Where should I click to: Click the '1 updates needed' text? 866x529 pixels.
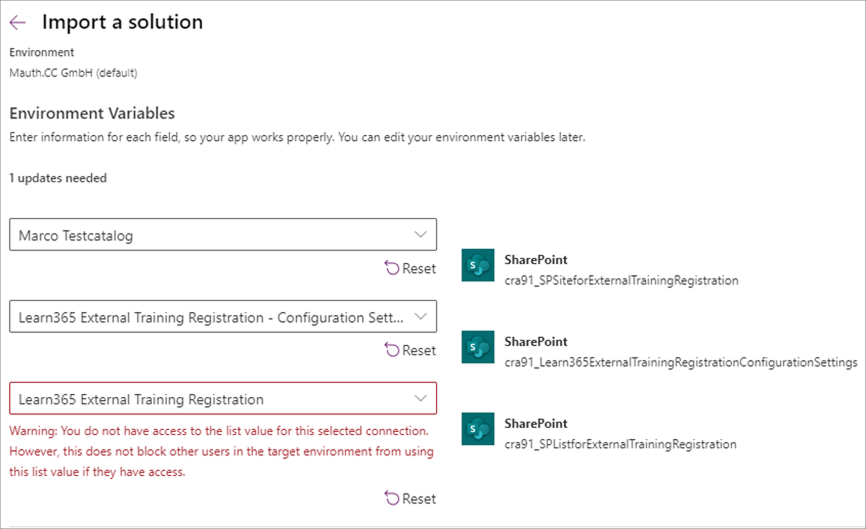(58, 178)
